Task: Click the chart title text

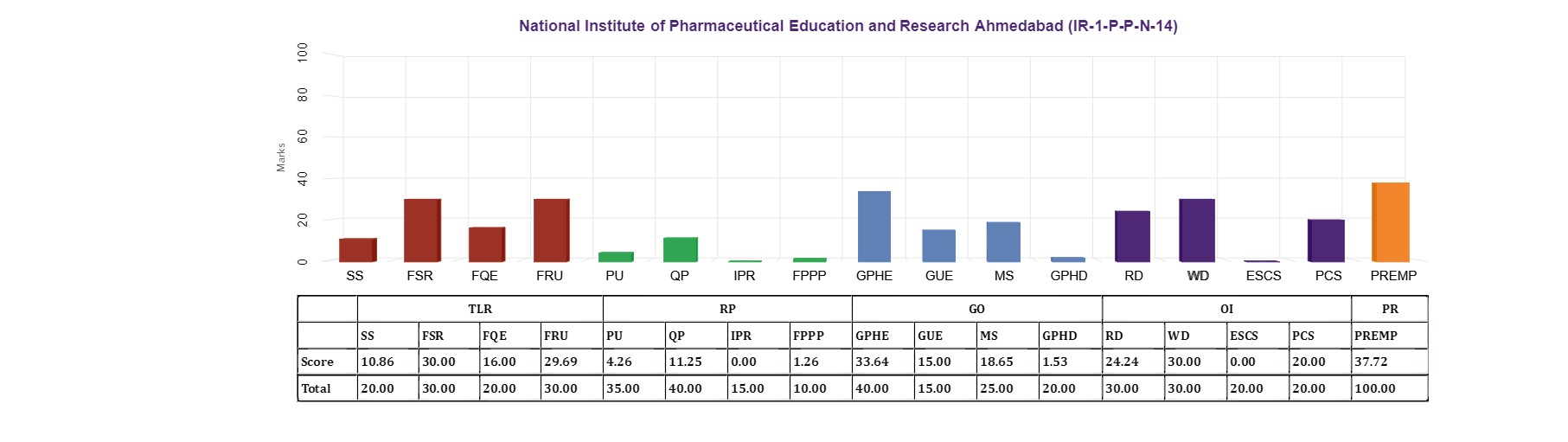Action: tap(848, 26)
